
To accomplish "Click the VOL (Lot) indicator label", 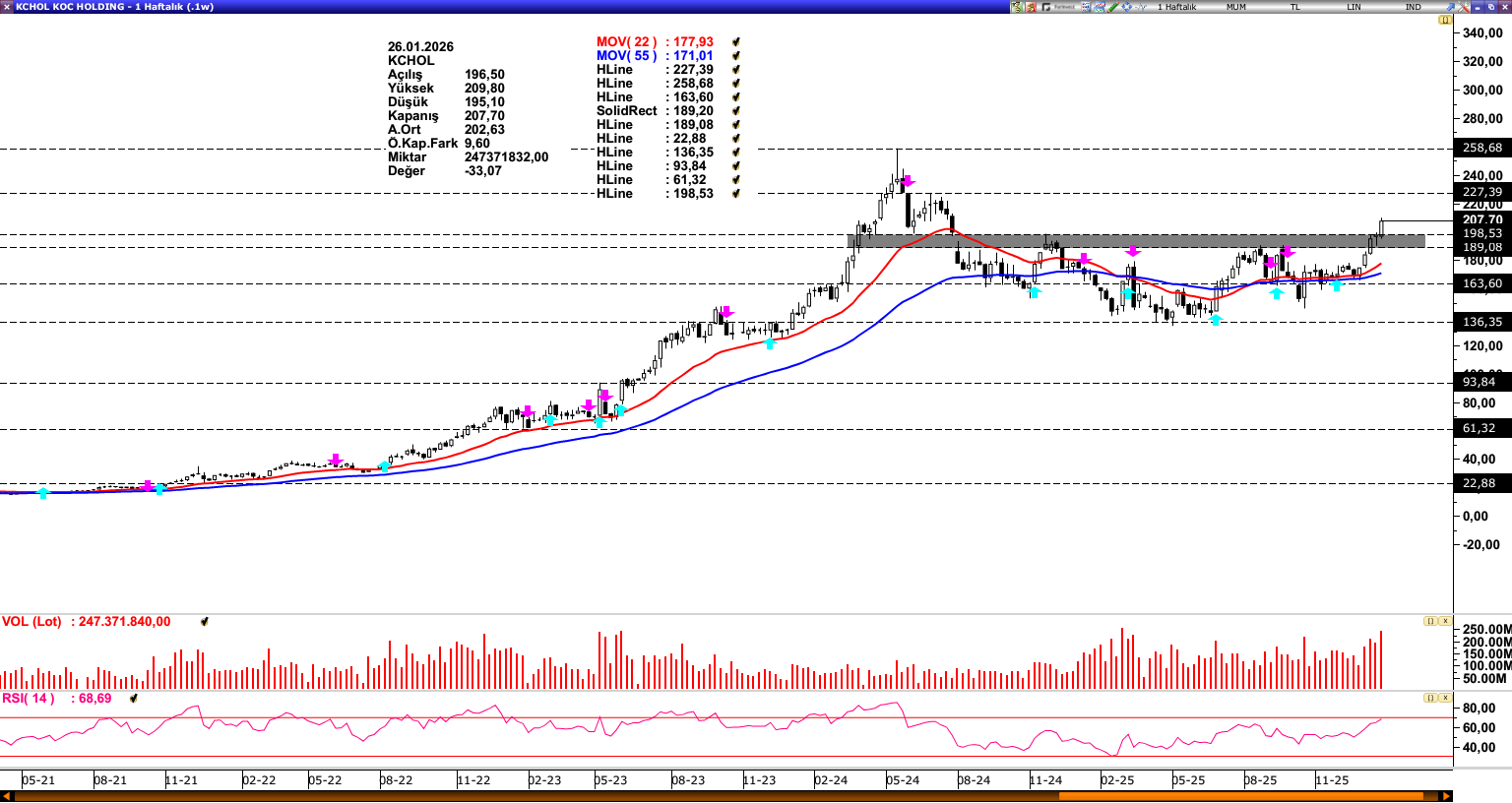I will click(x=31, y=622).
